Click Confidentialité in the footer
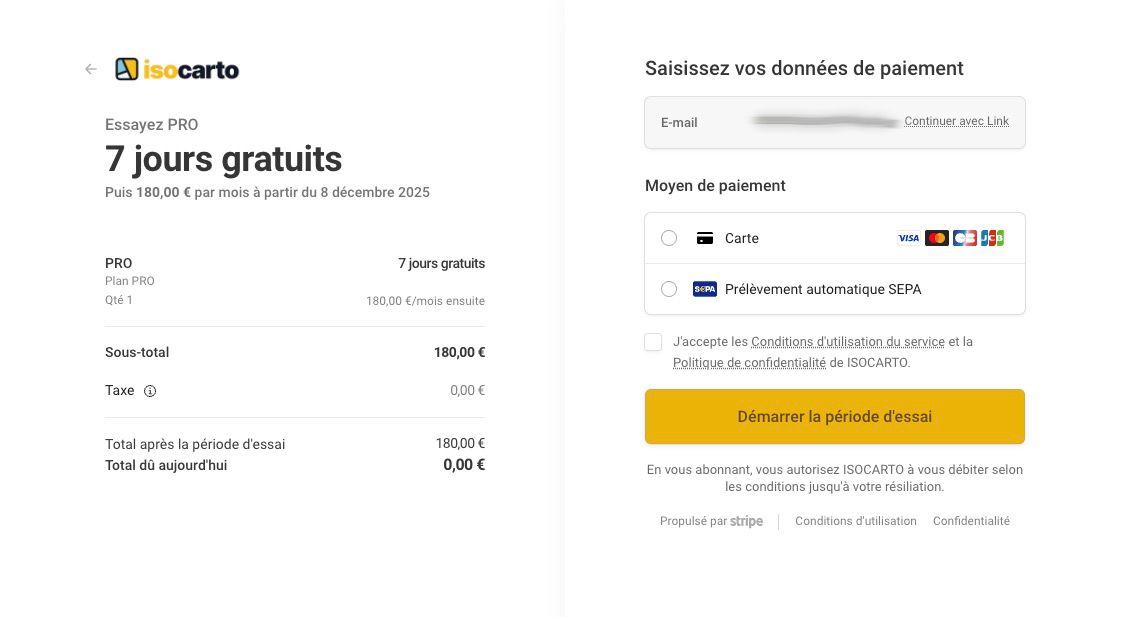 pyautogui.click(x=971, y=520)
